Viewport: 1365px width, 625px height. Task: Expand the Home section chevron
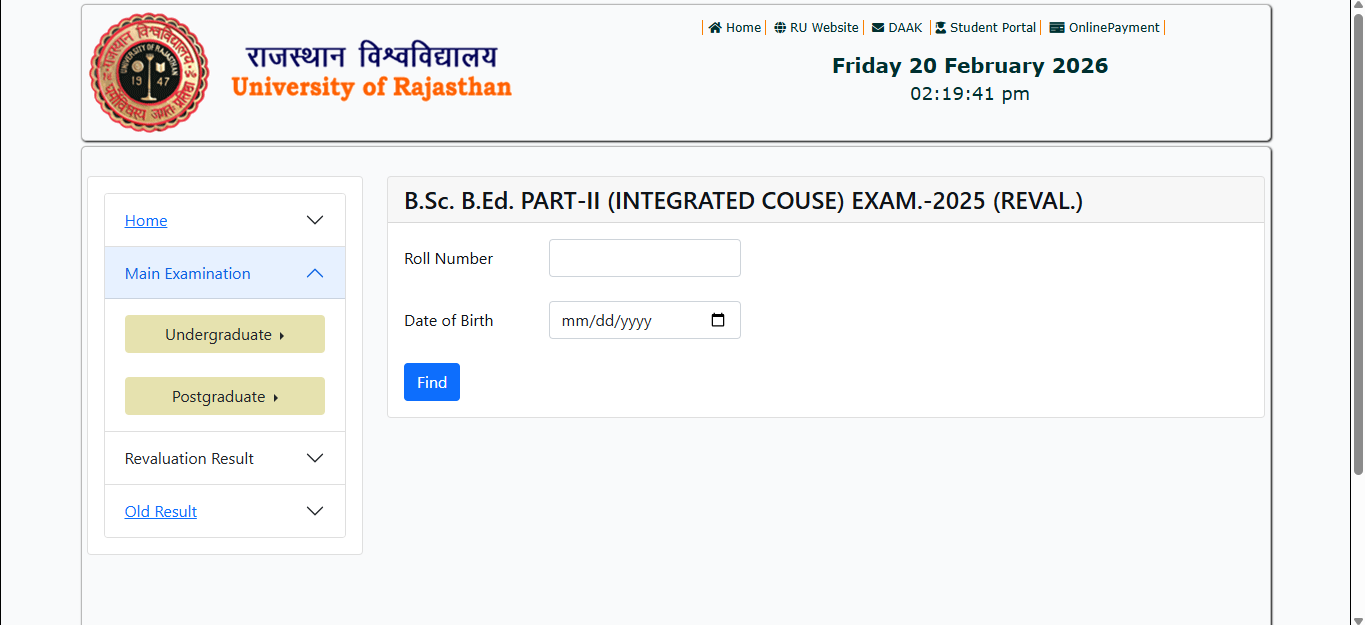314,220
